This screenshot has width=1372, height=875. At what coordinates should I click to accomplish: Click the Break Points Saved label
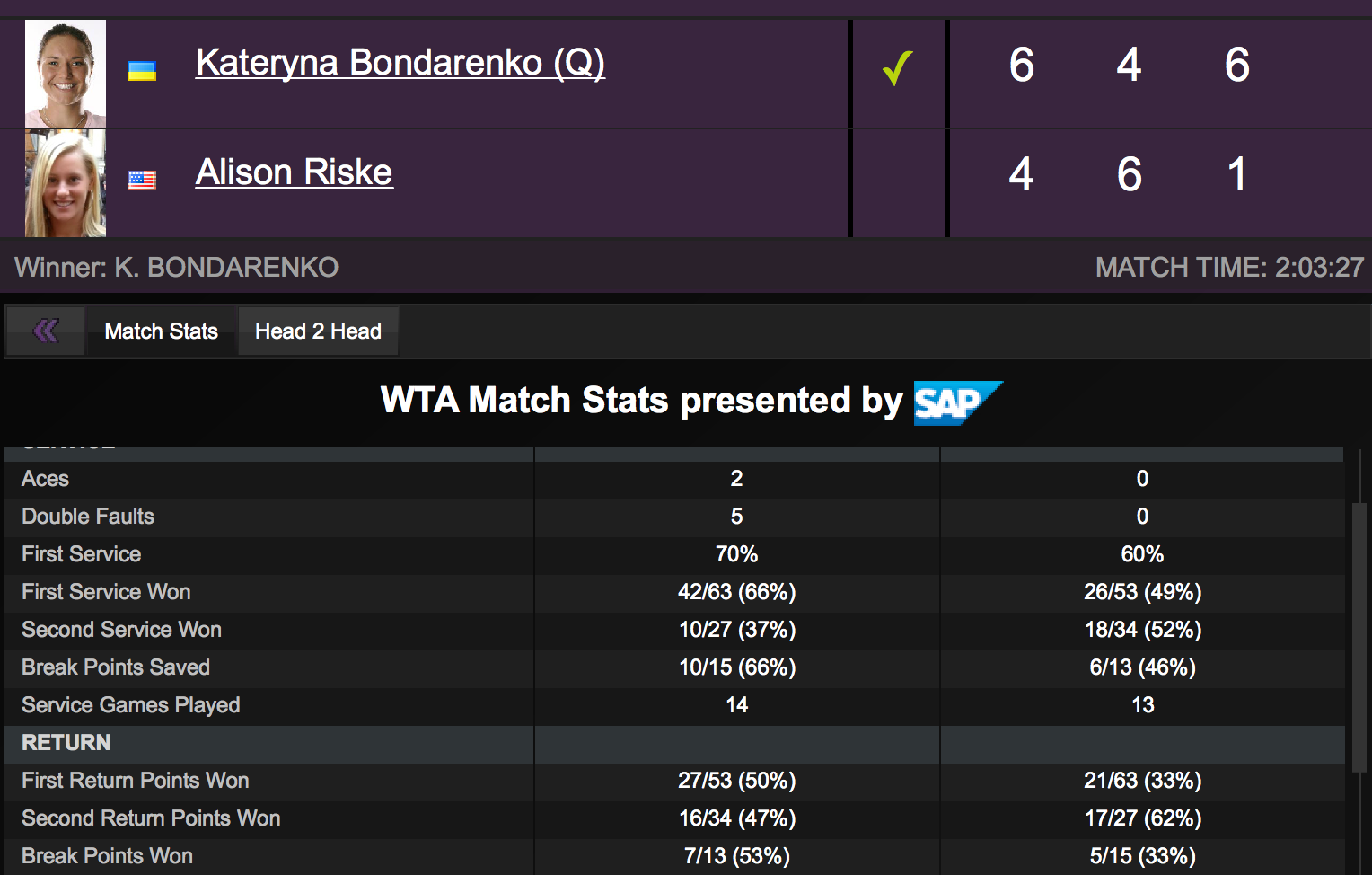click(116, 667)
